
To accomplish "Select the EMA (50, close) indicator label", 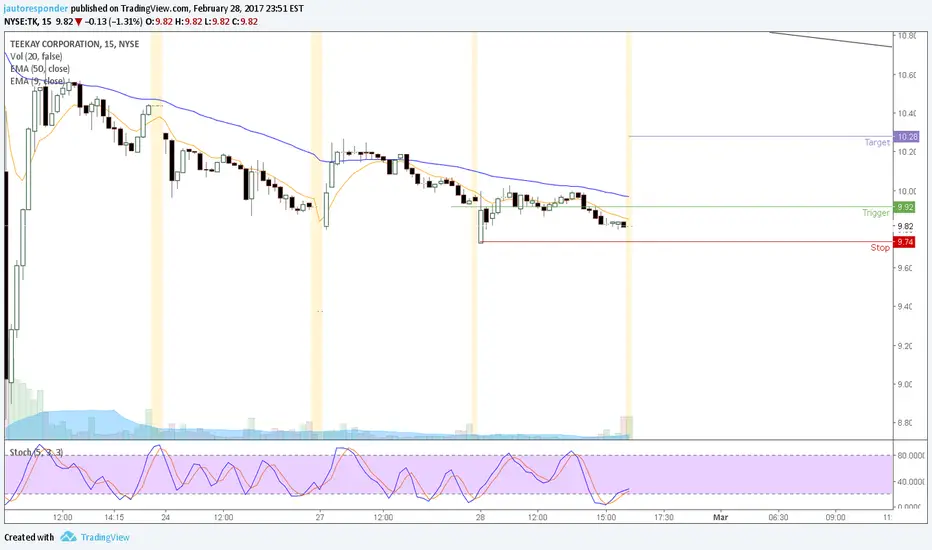I will pos(40,69).
